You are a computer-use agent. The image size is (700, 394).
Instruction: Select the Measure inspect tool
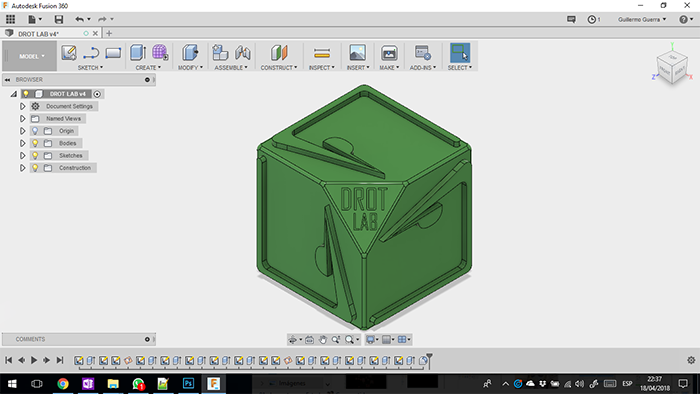321,53
